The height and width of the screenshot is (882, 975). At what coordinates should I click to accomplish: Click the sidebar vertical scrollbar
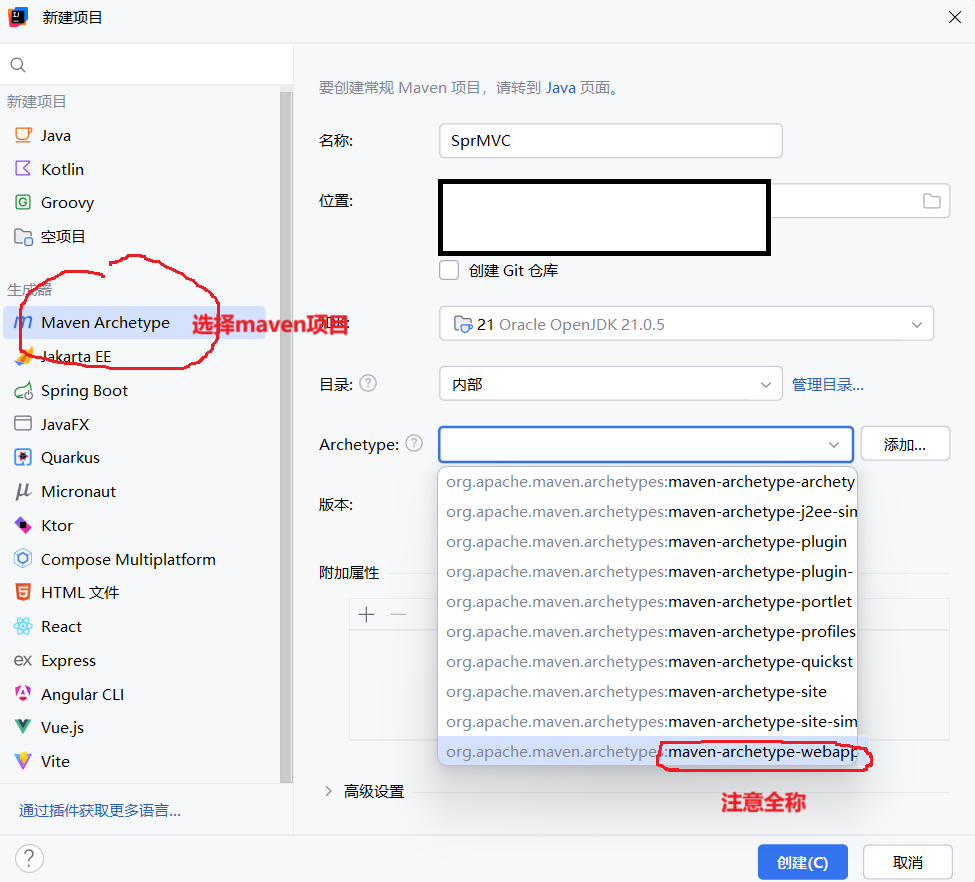(x=286, y=435)
